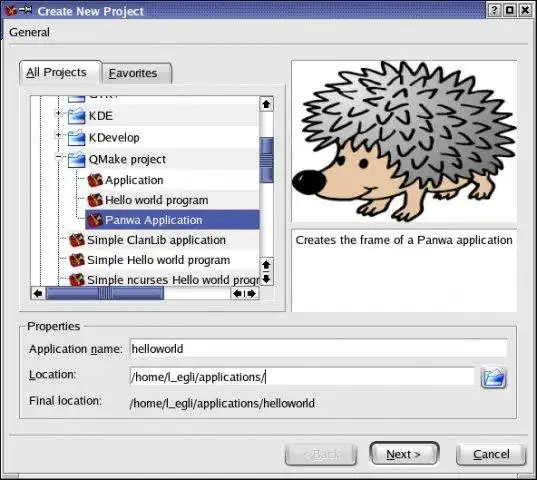Expand the KDE tree node
The image size is (537, 480).
tap(59, 113)
